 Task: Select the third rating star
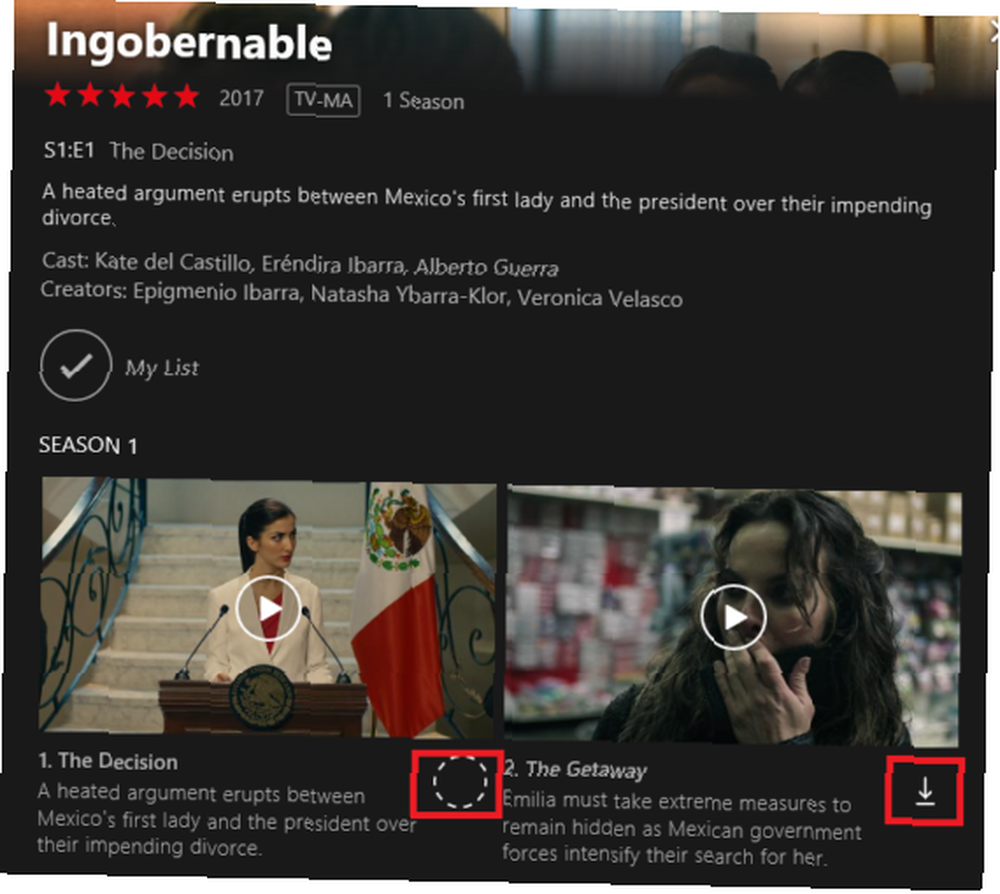pos(122,96)
